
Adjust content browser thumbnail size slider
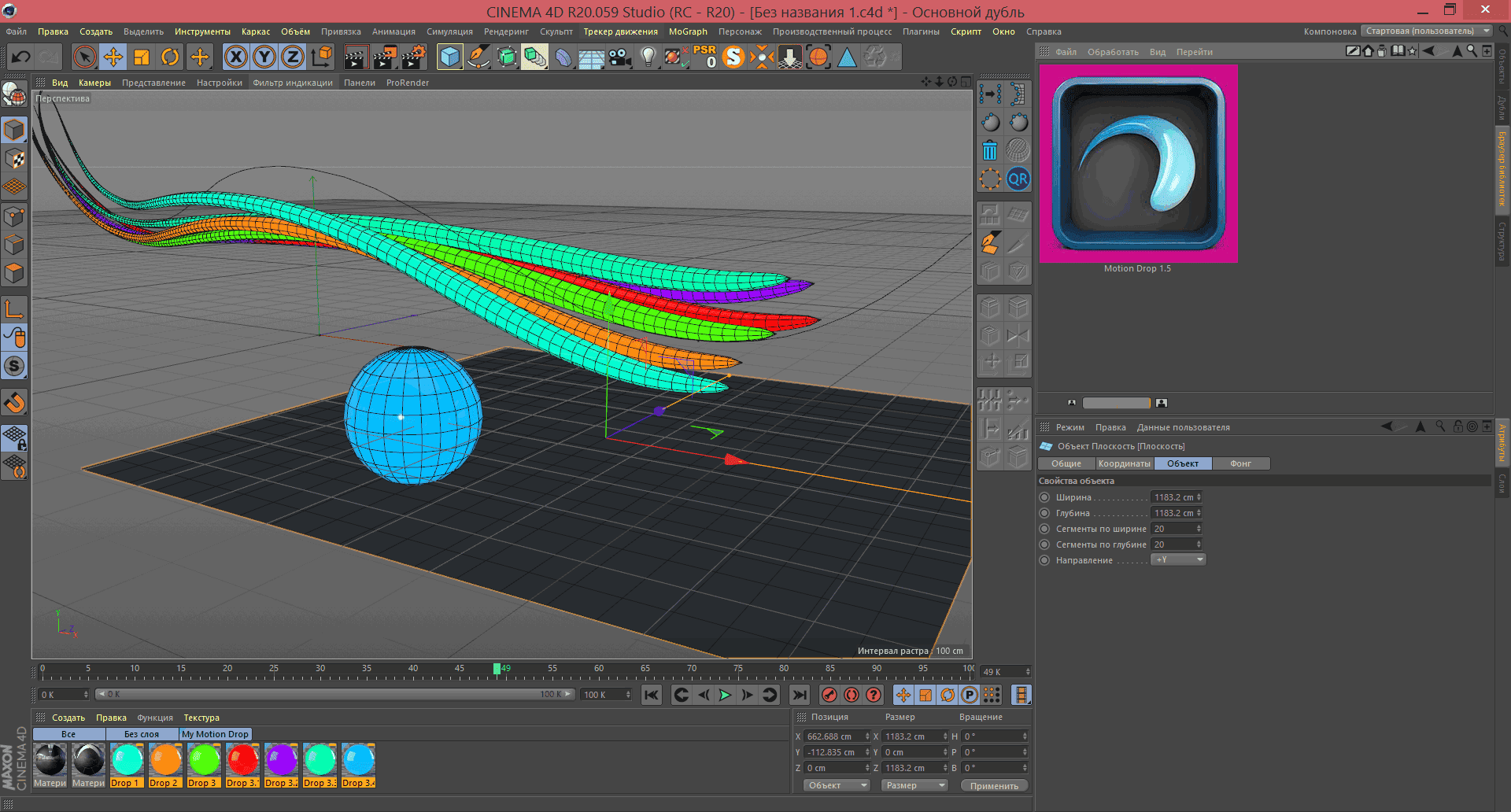point(1116,403)
